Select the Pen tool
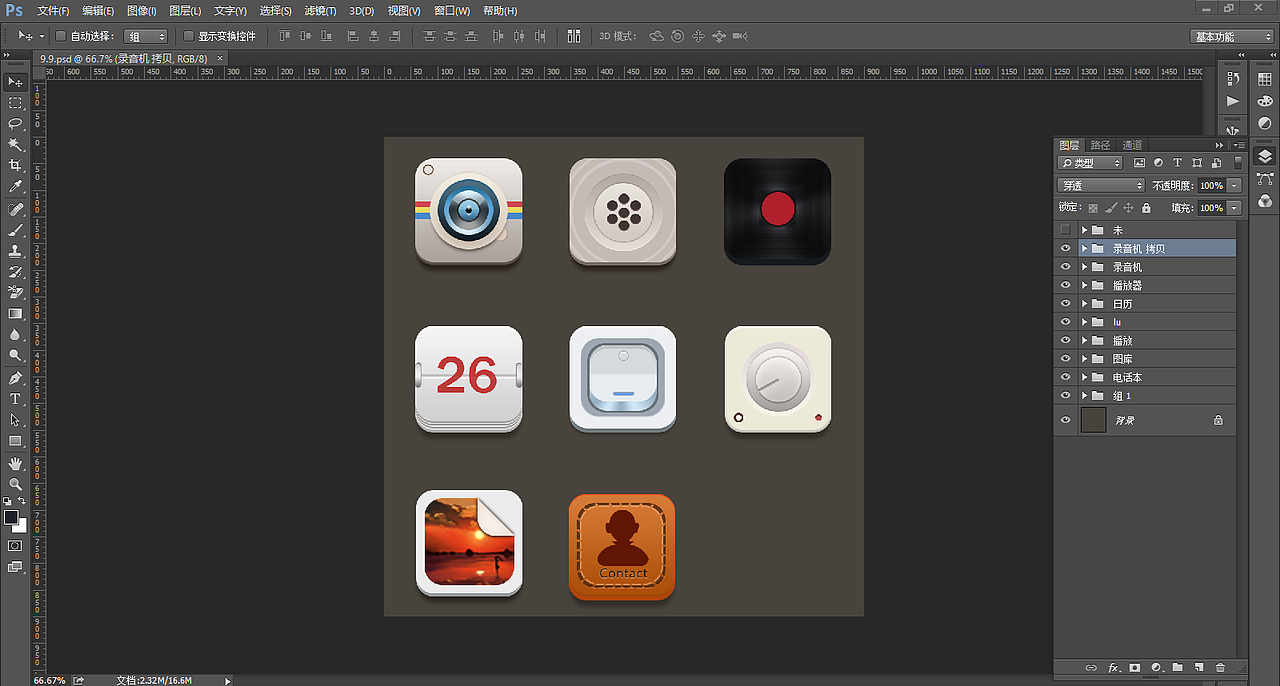Screen dimensions: 1280x686 pos(15,378)
